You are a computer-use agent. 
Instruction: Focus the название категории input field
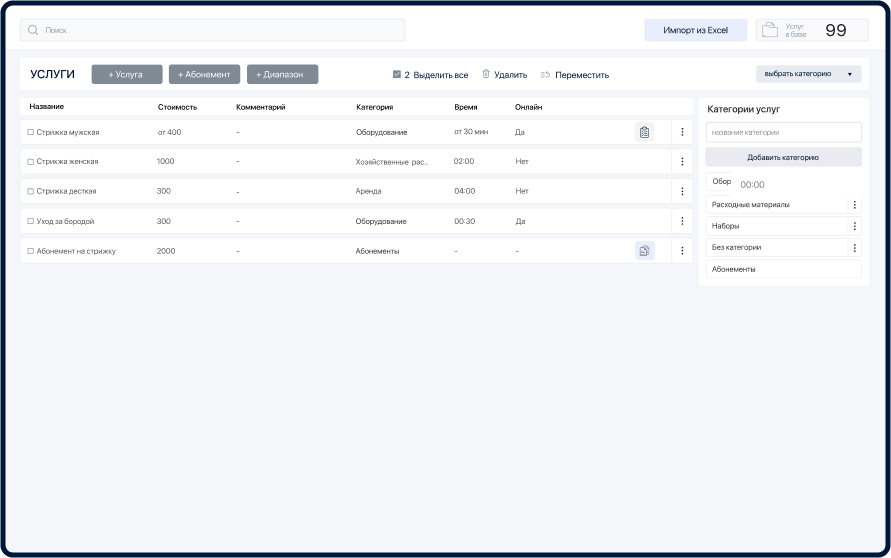click(783, 132)
